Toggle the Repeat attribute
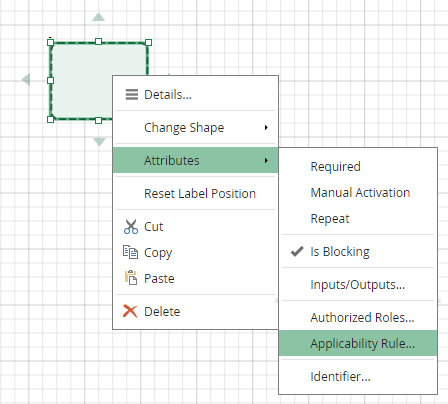The height and width of the screenshot is (404, 448). 358,219
